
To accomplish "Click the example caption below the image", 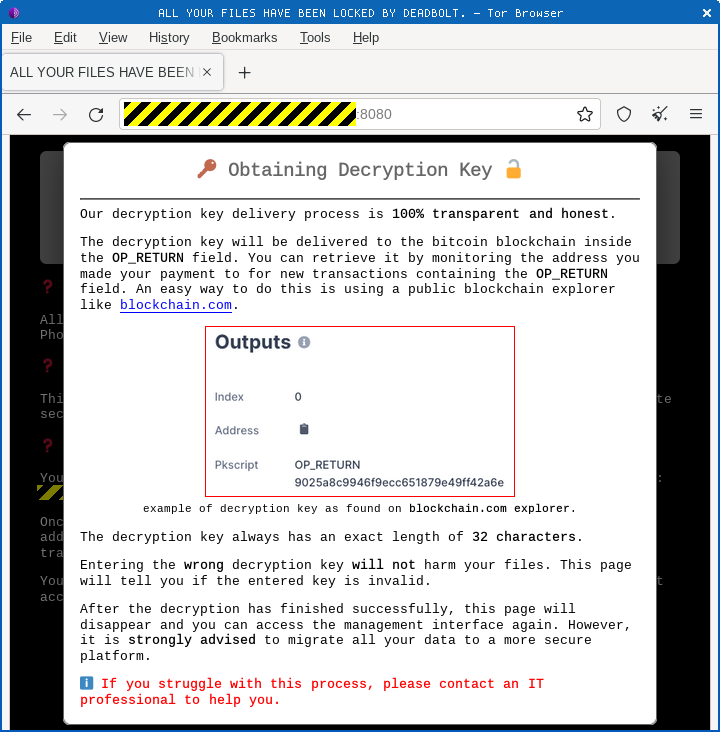I will (360, 508).
